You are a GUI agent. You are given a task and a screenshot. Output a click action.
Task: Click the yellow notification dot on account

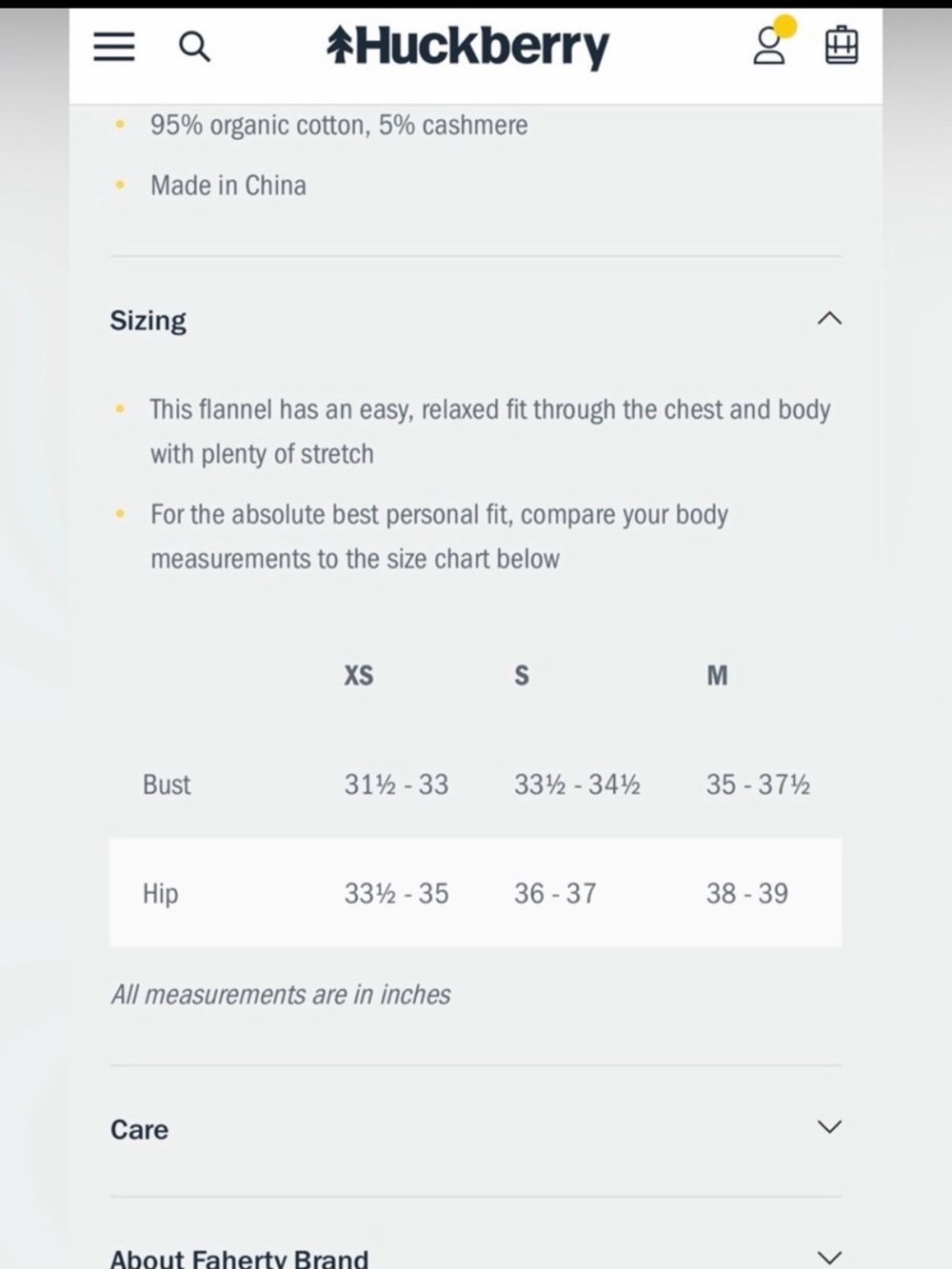(785, 26)
